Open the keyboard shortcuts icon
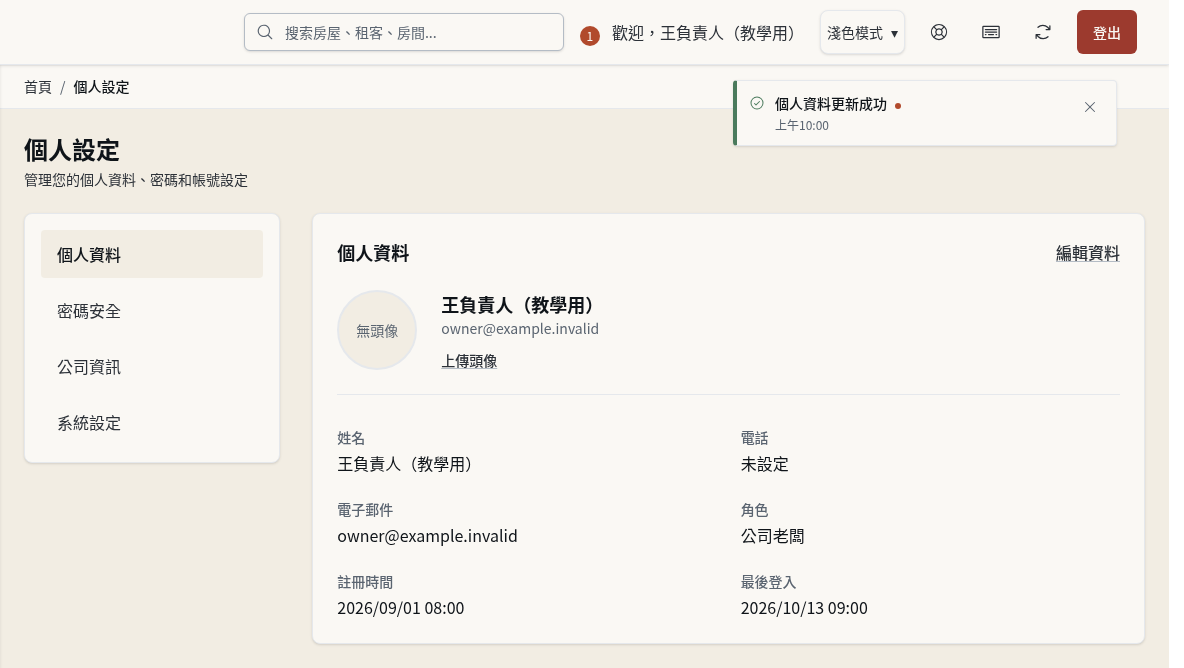Screen dimensions: 1184x668 pyautogui.click(x=991, y=32)
